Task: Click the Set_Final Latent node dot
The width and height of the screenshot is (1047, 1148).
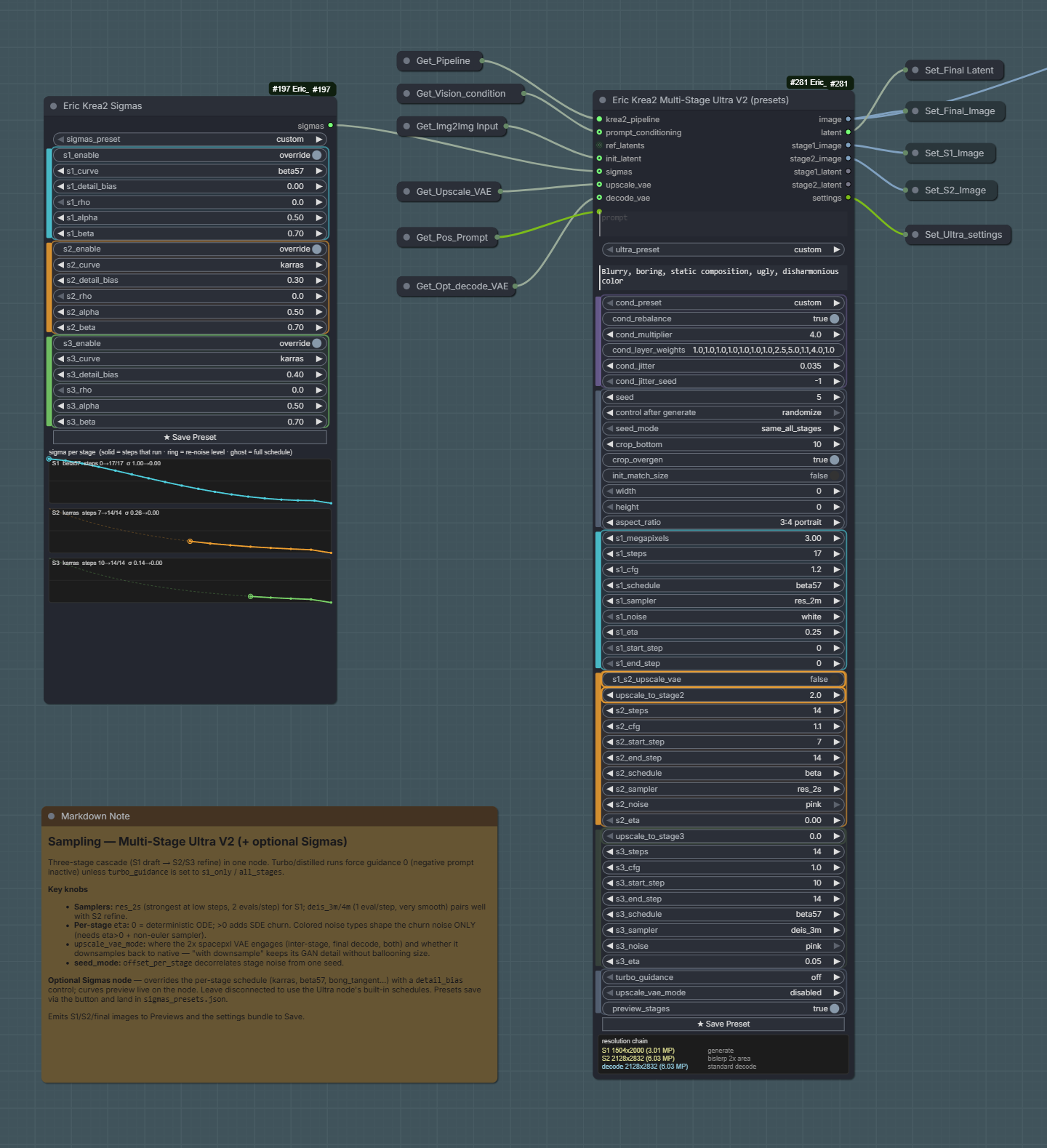Action: point(915,71)
